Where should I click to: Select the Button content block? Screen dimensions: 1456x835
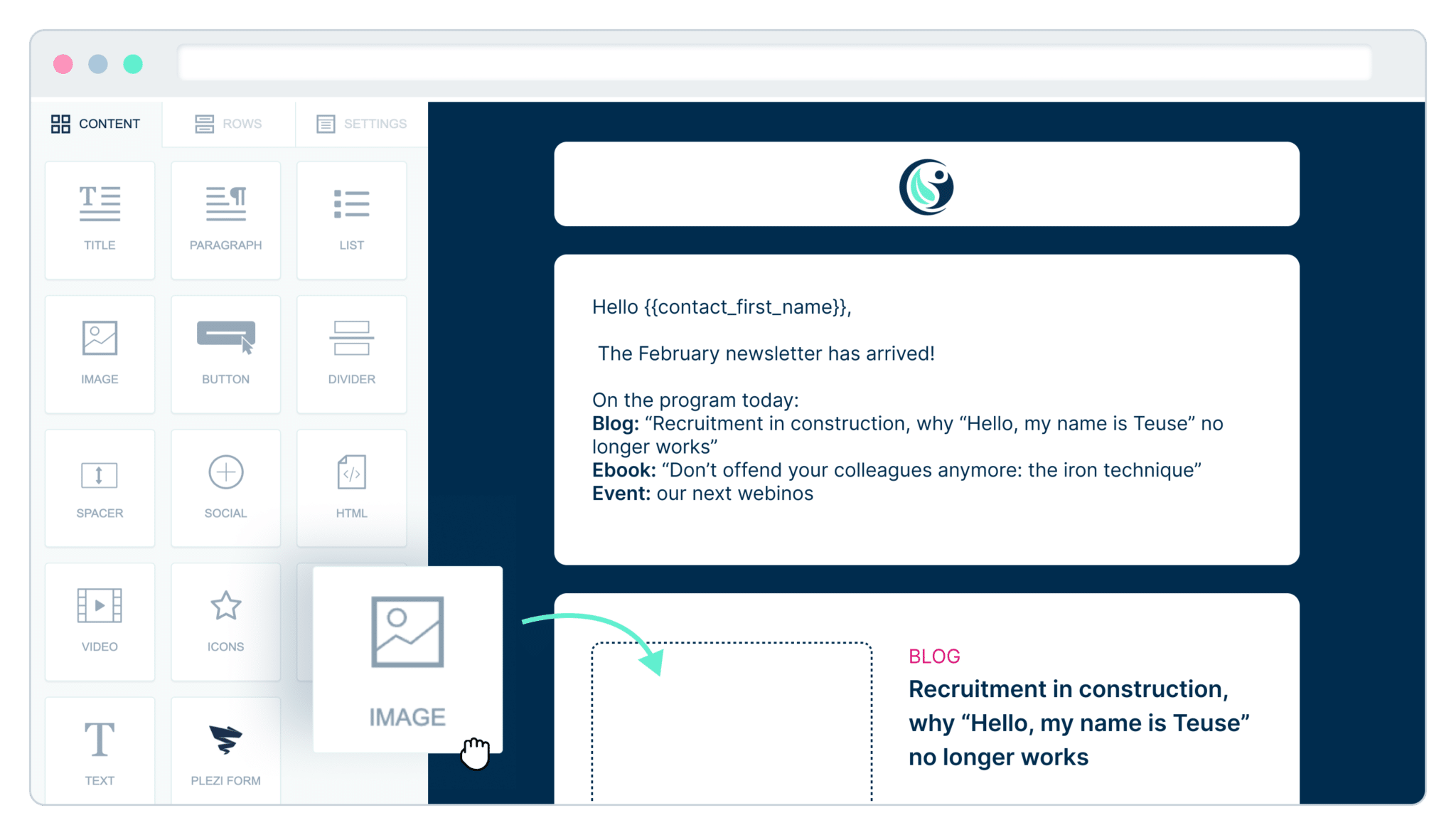coord(226,346)
